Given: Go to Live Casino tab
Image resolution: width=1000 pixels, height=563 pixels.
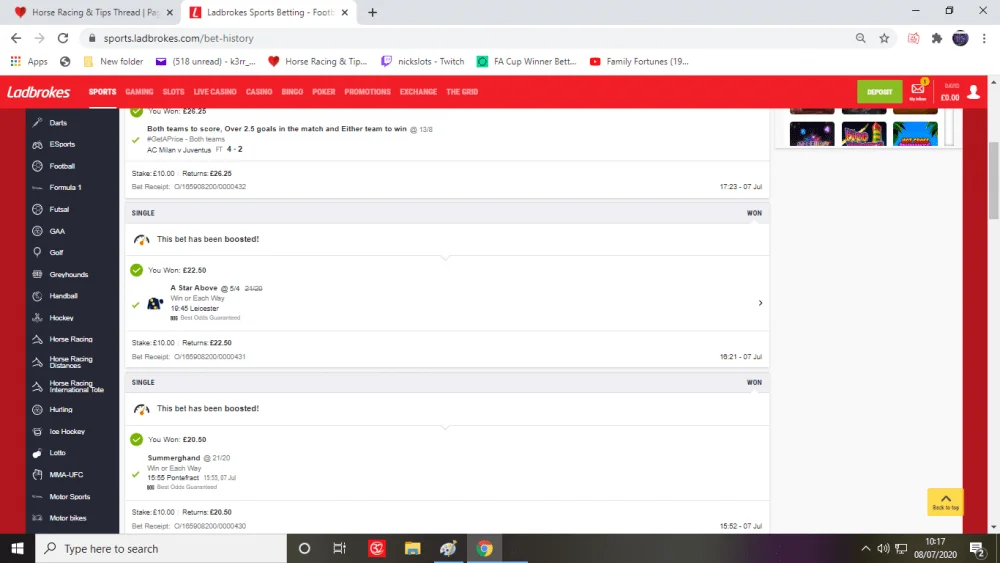Looking at the screenshot, I should click(x=215, y=92).
